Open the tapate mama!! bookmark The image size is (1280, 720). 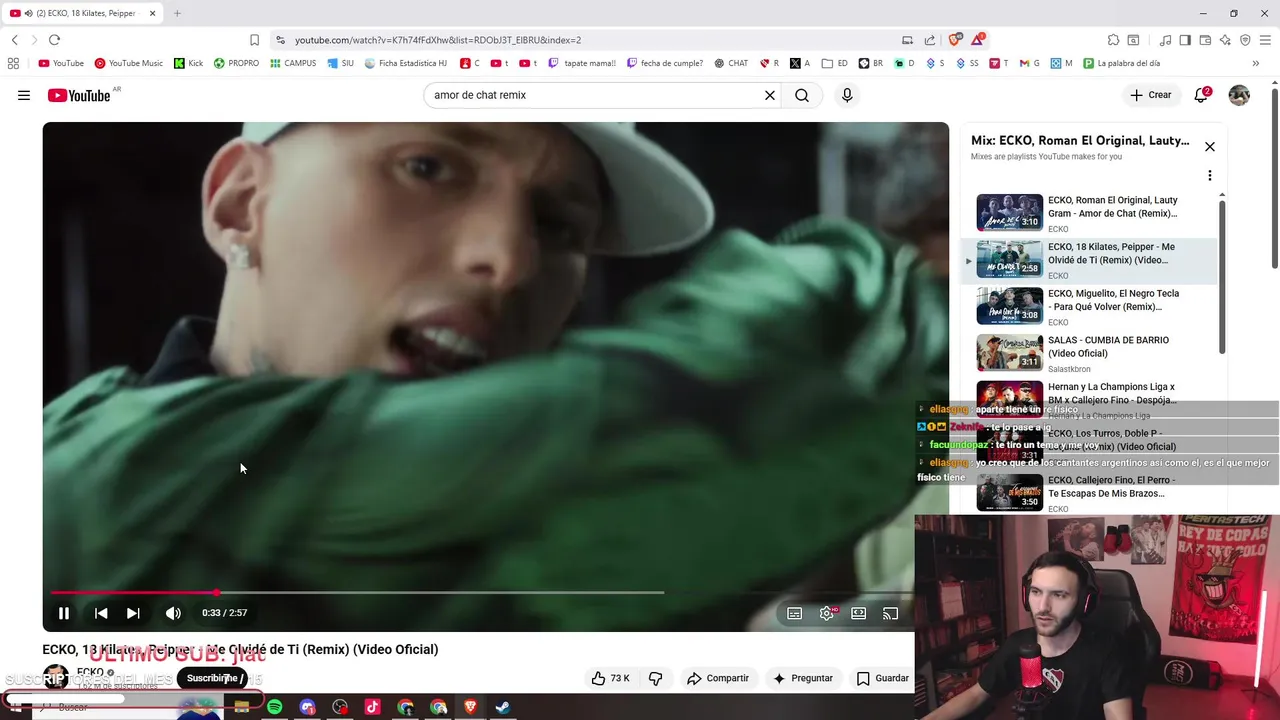click(x=582, y=63)
